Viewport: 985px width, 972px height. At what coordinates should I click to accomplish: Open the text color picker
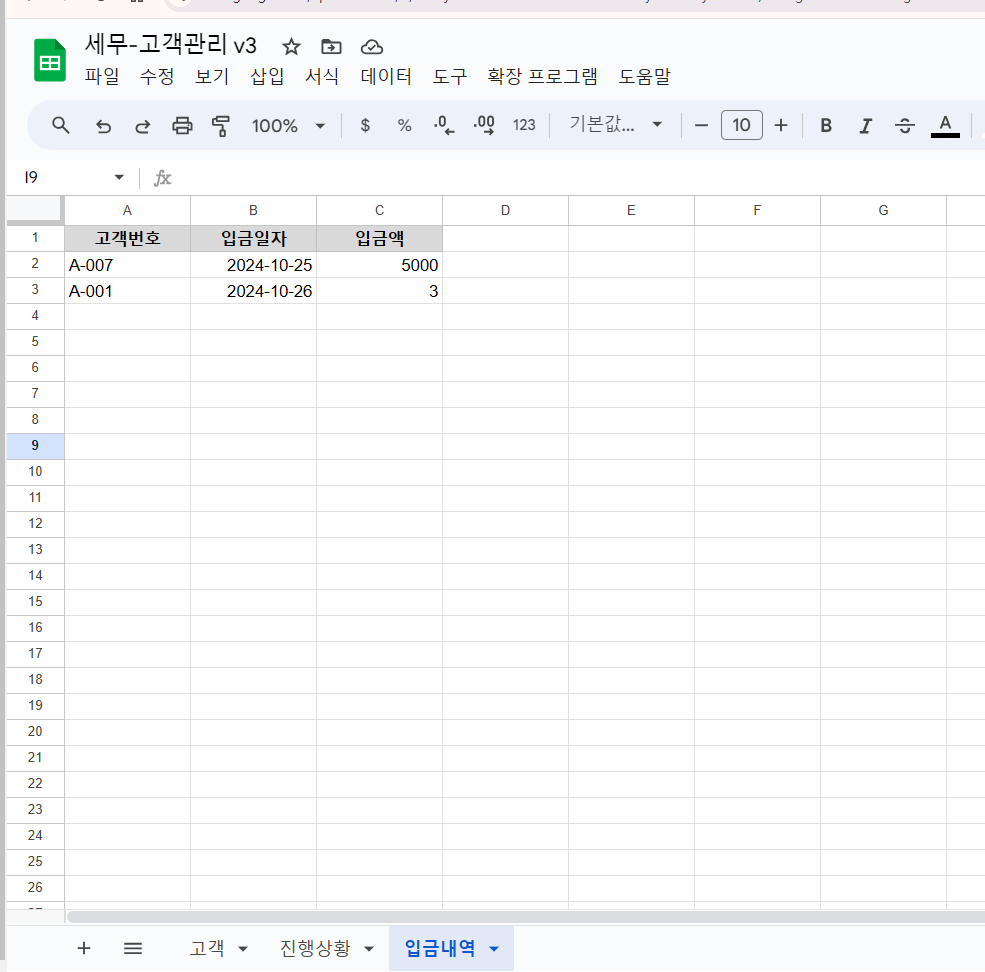tap(945, 126)
